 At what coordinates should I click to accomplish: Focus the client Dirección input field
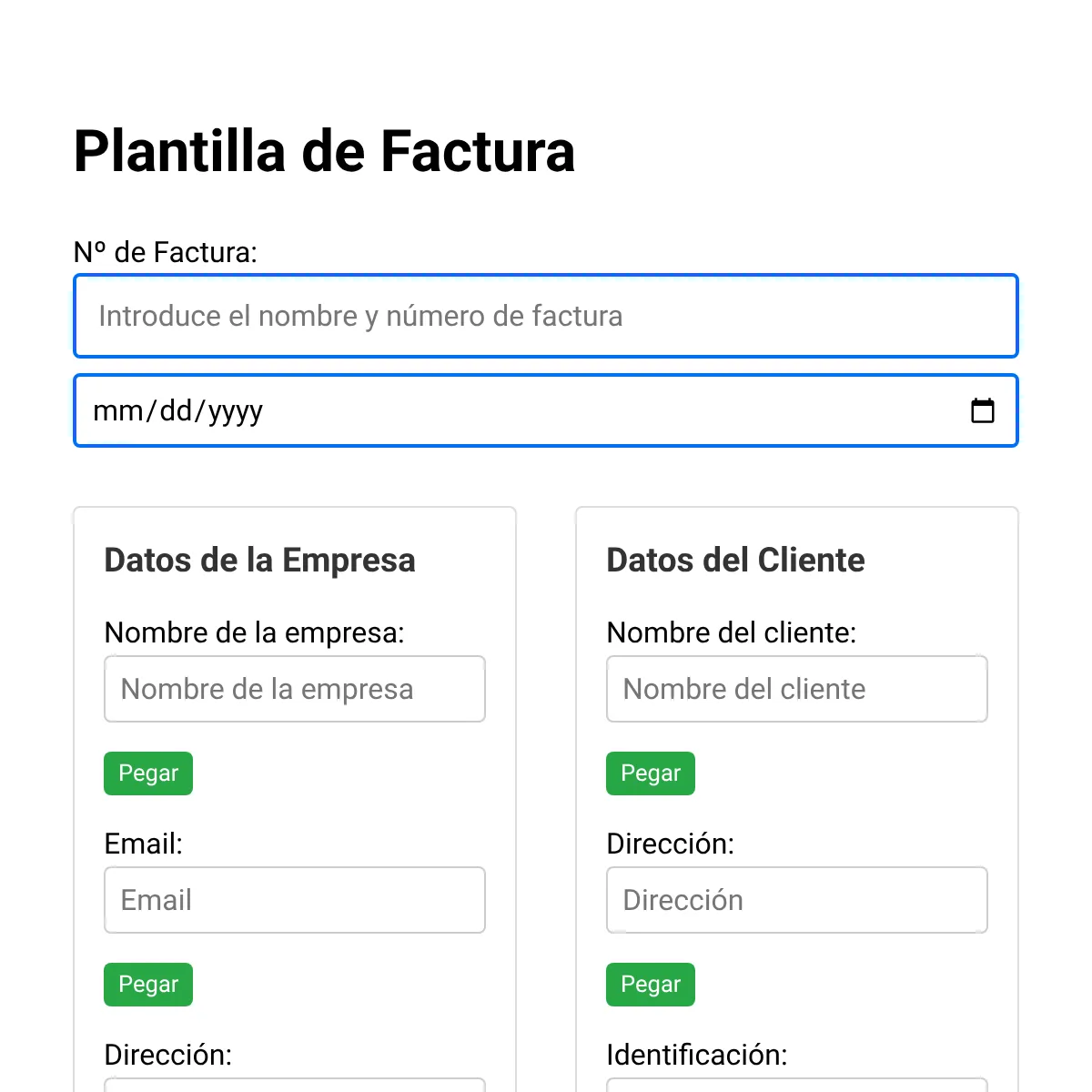(x=797, y=900)
